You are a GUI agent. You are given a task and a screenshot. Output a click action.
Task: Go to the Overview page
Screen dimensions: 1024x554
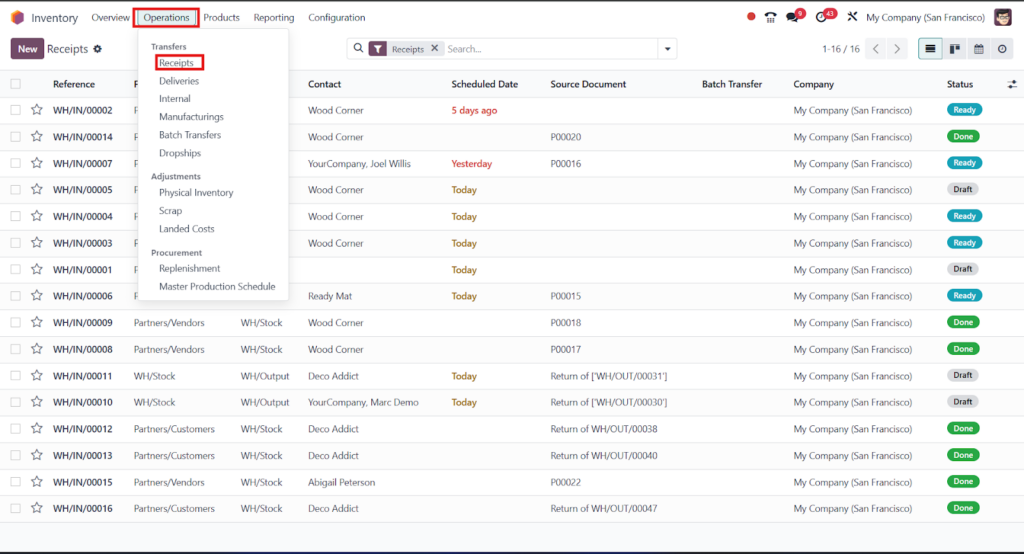click(x=110, y=18)
